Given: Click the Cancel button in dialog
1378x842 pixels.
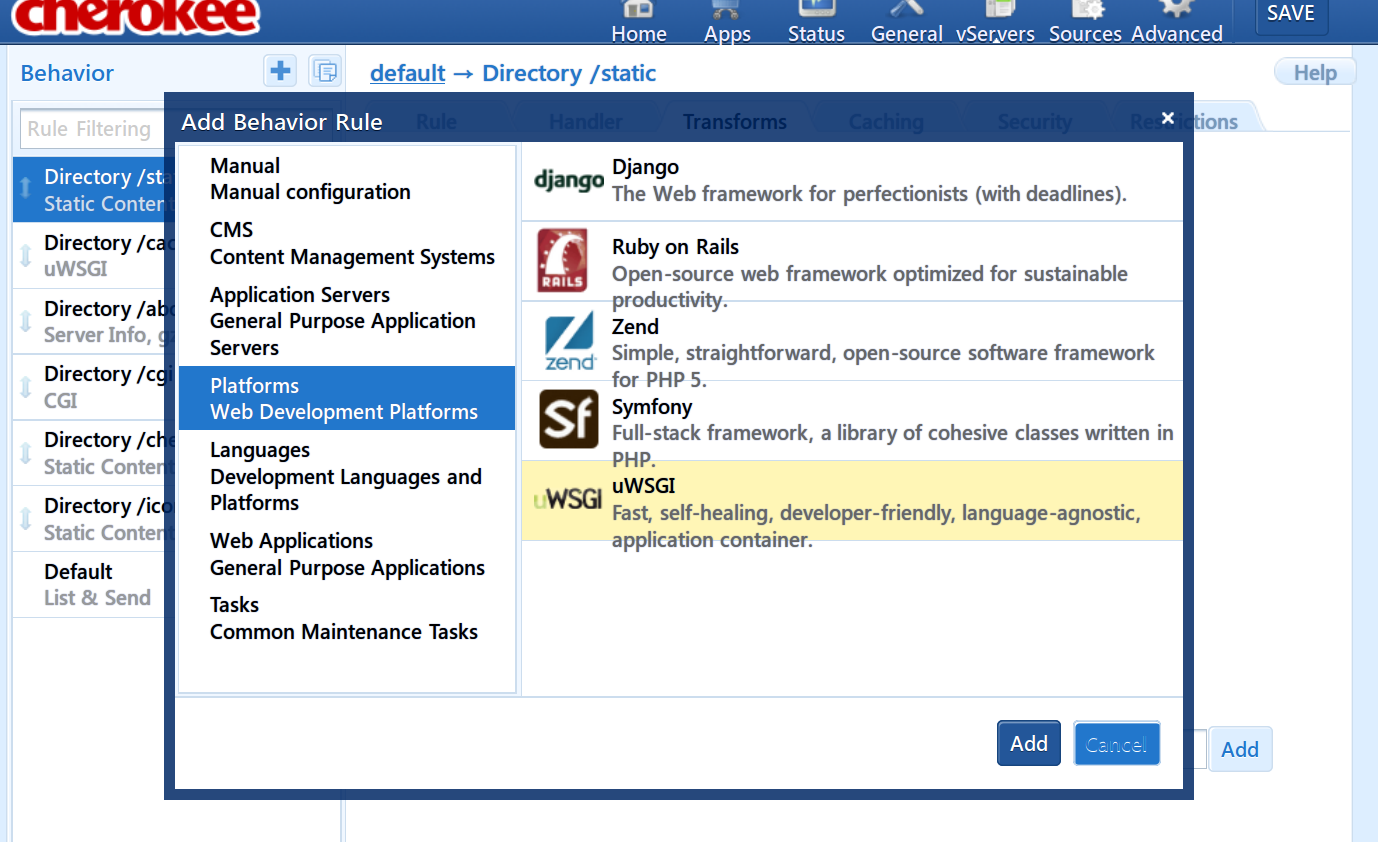Looking at the screenshot, I should tap(1117, 743).
